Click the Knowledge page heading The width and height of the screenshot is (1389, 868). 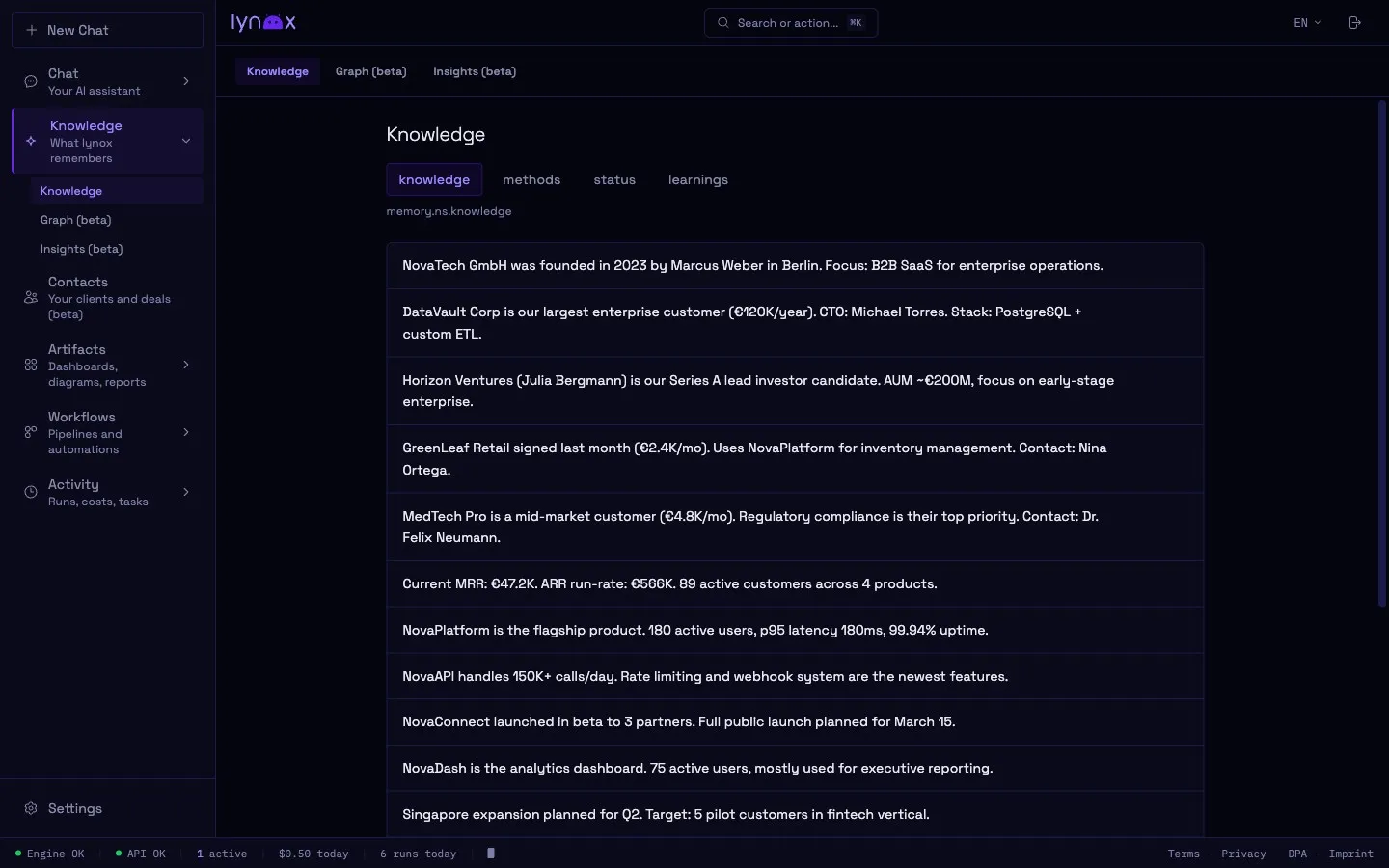click(x=436, y=134)
